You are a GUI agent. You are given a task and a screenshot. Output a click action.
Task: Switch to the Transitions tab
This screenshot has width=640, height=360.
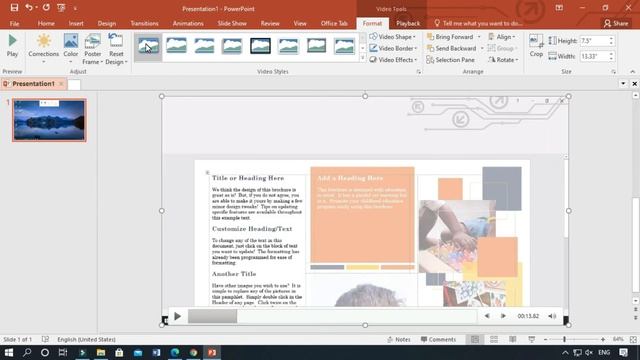(144, 23)
